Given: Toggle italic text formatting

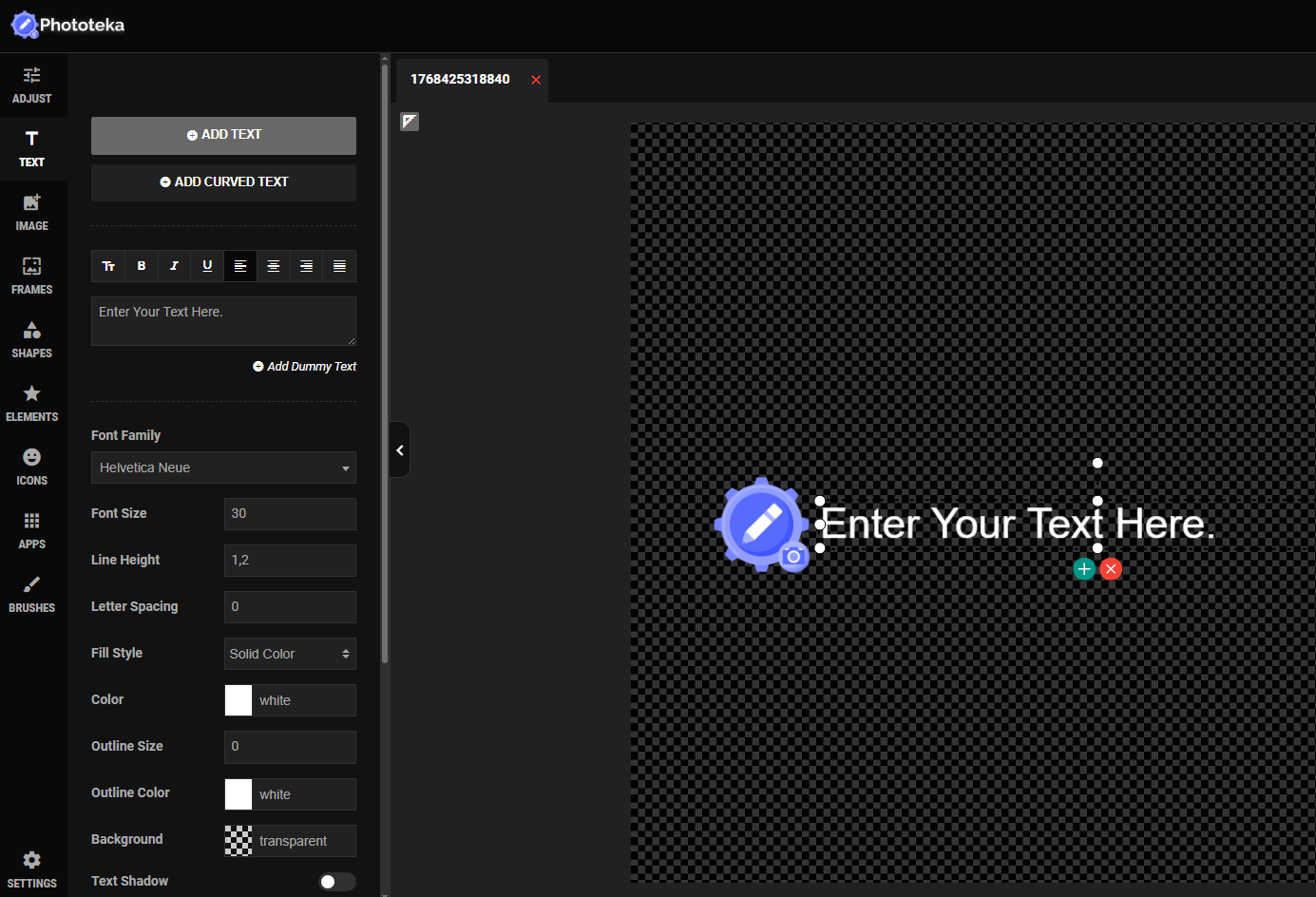Looking at the screenshot, I should coord(174,266).
